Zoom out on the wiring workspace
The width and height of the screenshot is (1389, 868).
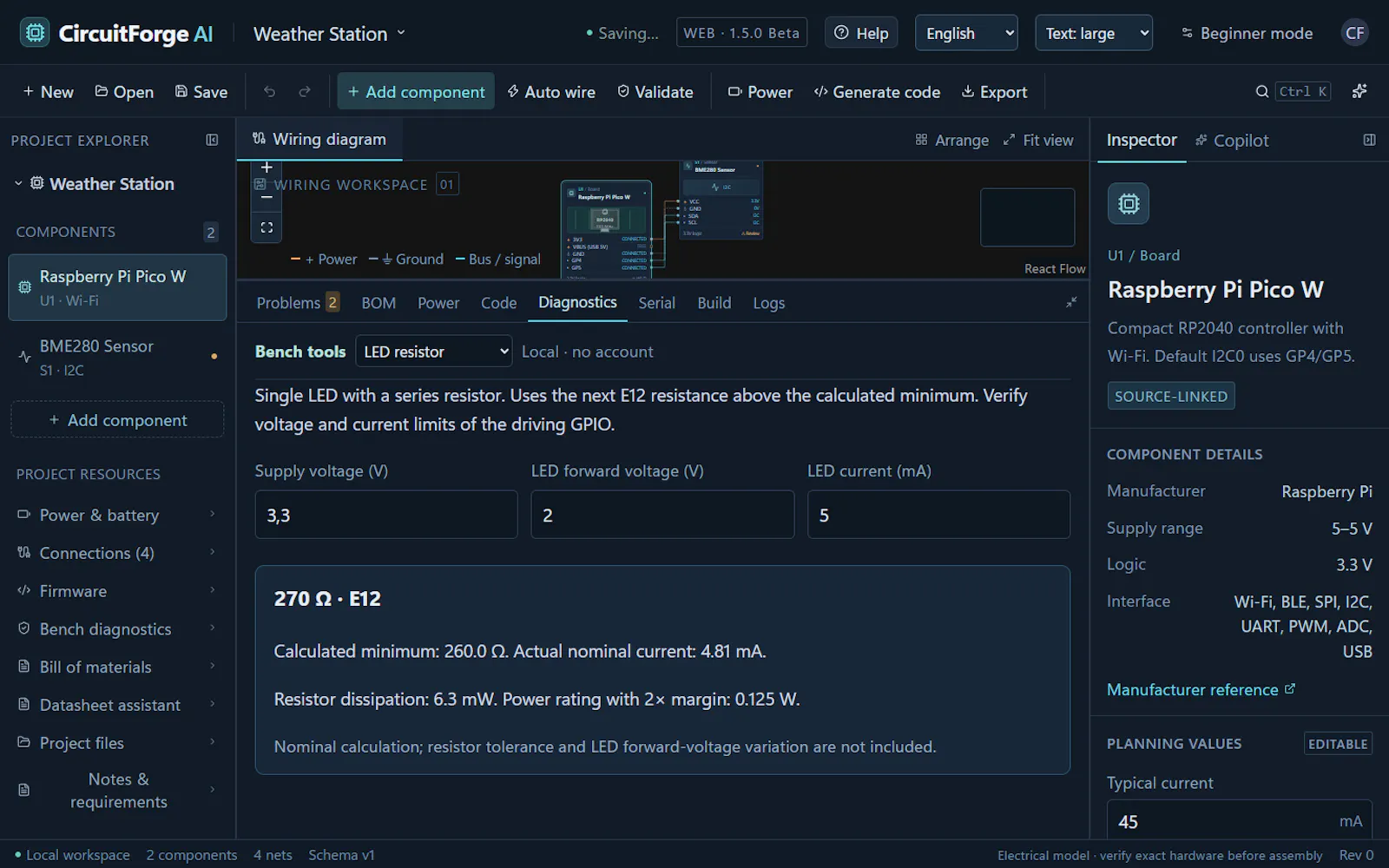click(x=267, y=197)
